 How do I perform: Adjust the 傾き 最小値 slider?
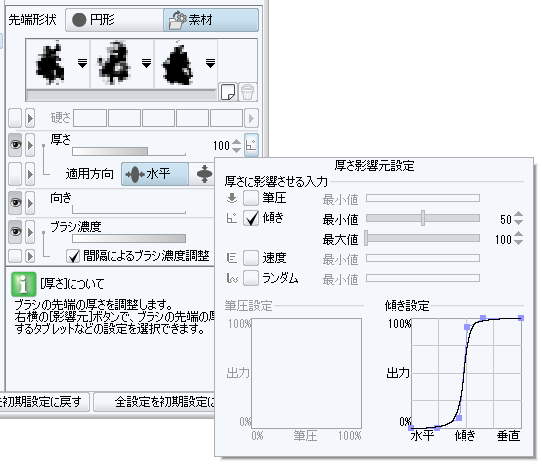423,218
